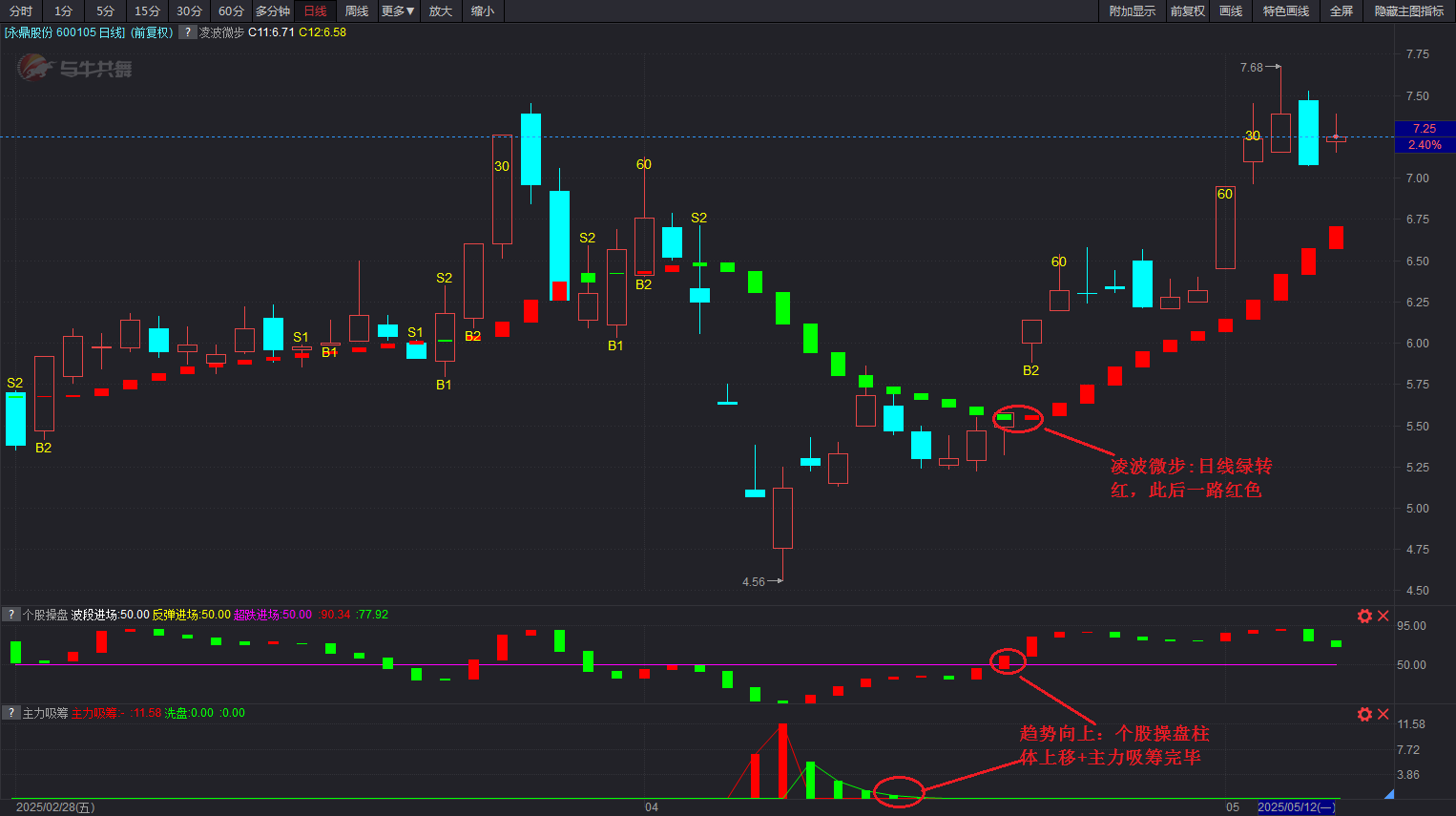
Task: Click the 2.40% change label
Action: tap(1425, 145)
